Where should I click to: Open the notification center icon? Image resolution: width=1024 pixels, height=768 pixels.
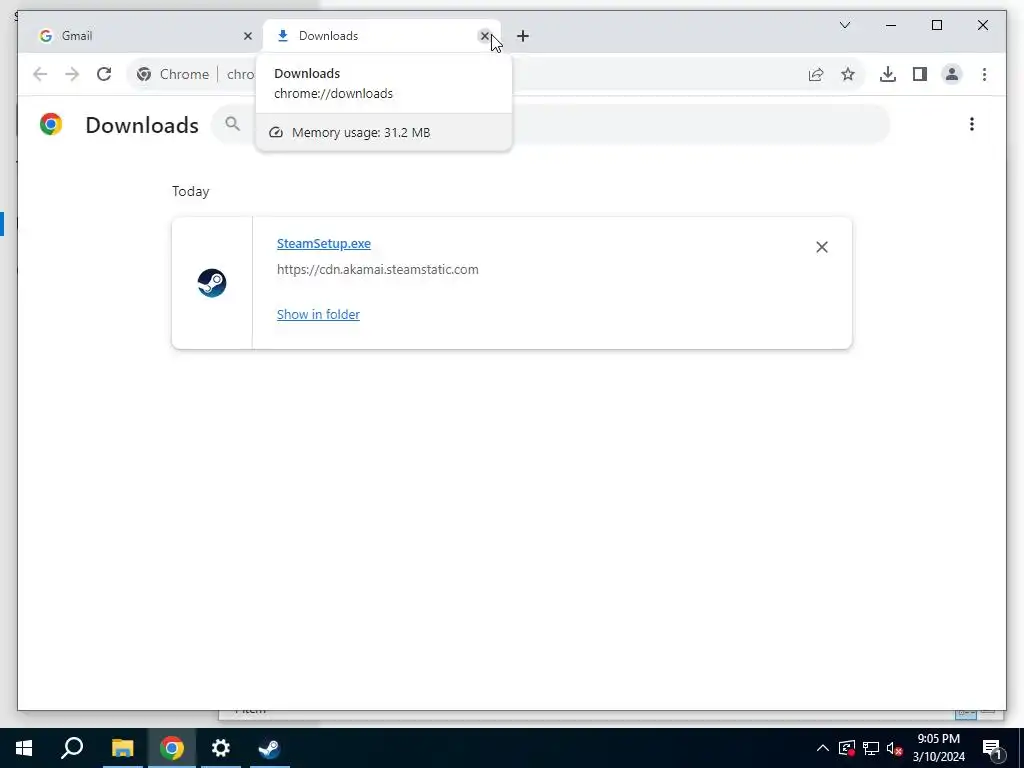tap(993, 749)
